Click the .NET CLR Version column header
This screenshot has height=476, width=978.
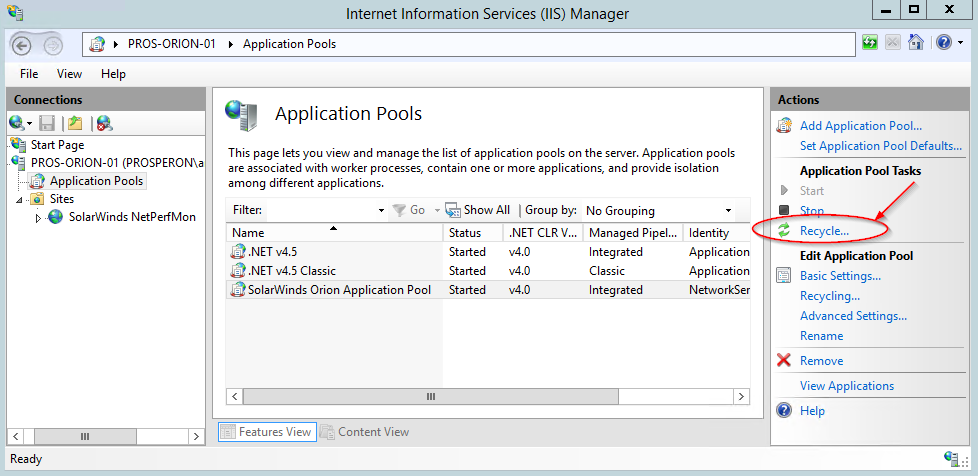click(x=543, y=233)
